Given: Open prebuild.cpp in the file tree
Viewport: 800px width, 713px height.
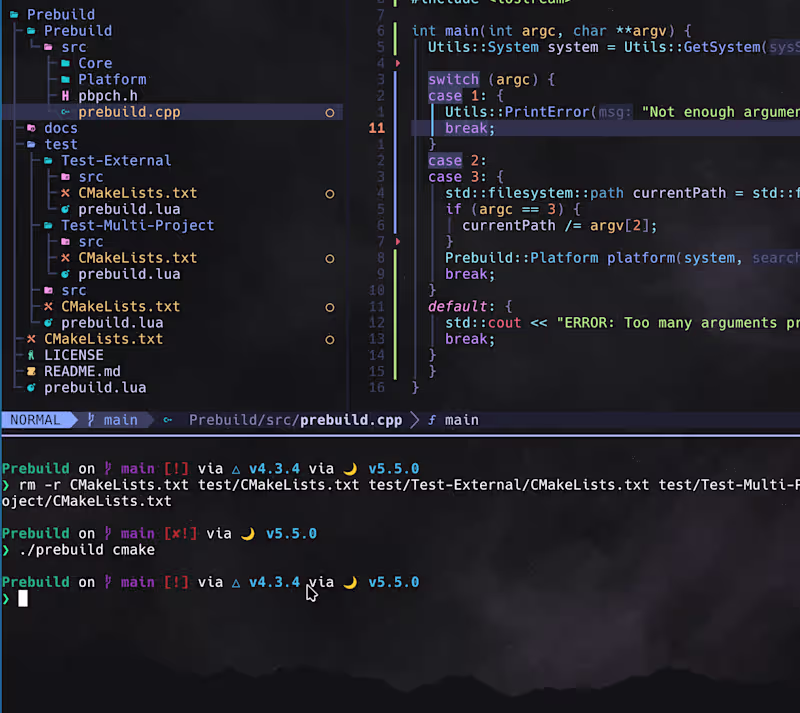Looking at the screenshot, I should point(129,112).
